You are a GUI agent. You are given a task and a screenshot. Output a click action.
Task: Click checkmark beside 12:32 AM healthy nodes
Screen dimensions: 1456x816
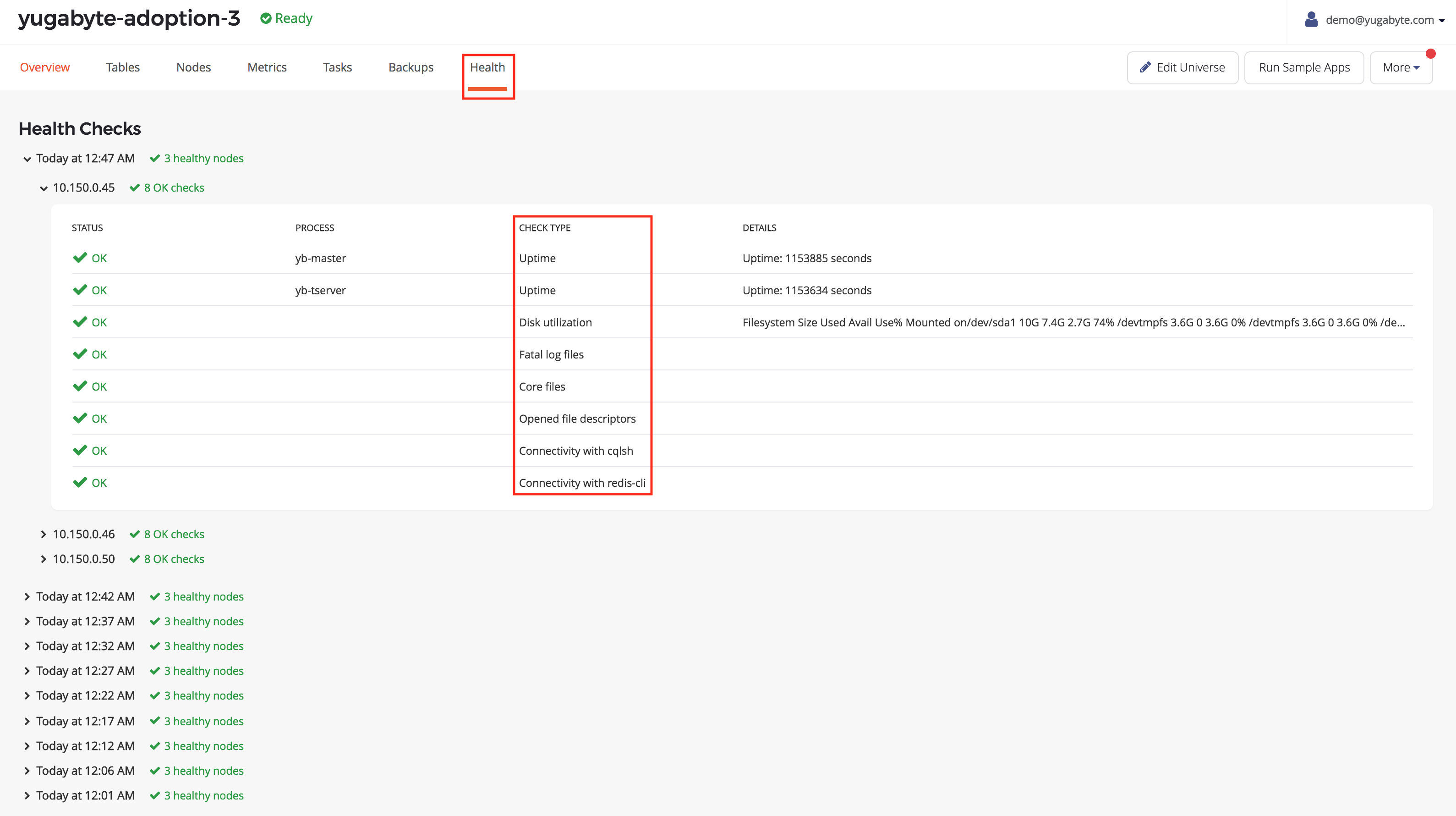[154, 646]
